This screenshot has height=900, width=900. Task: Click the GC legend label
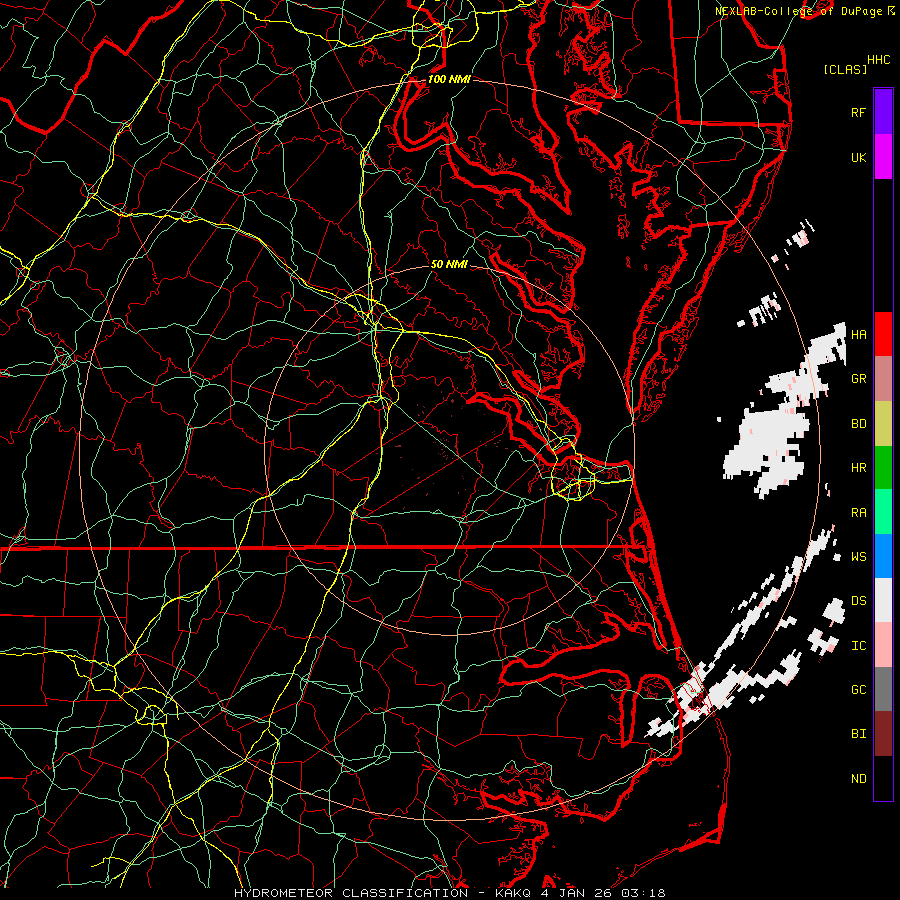pos(858,689)
